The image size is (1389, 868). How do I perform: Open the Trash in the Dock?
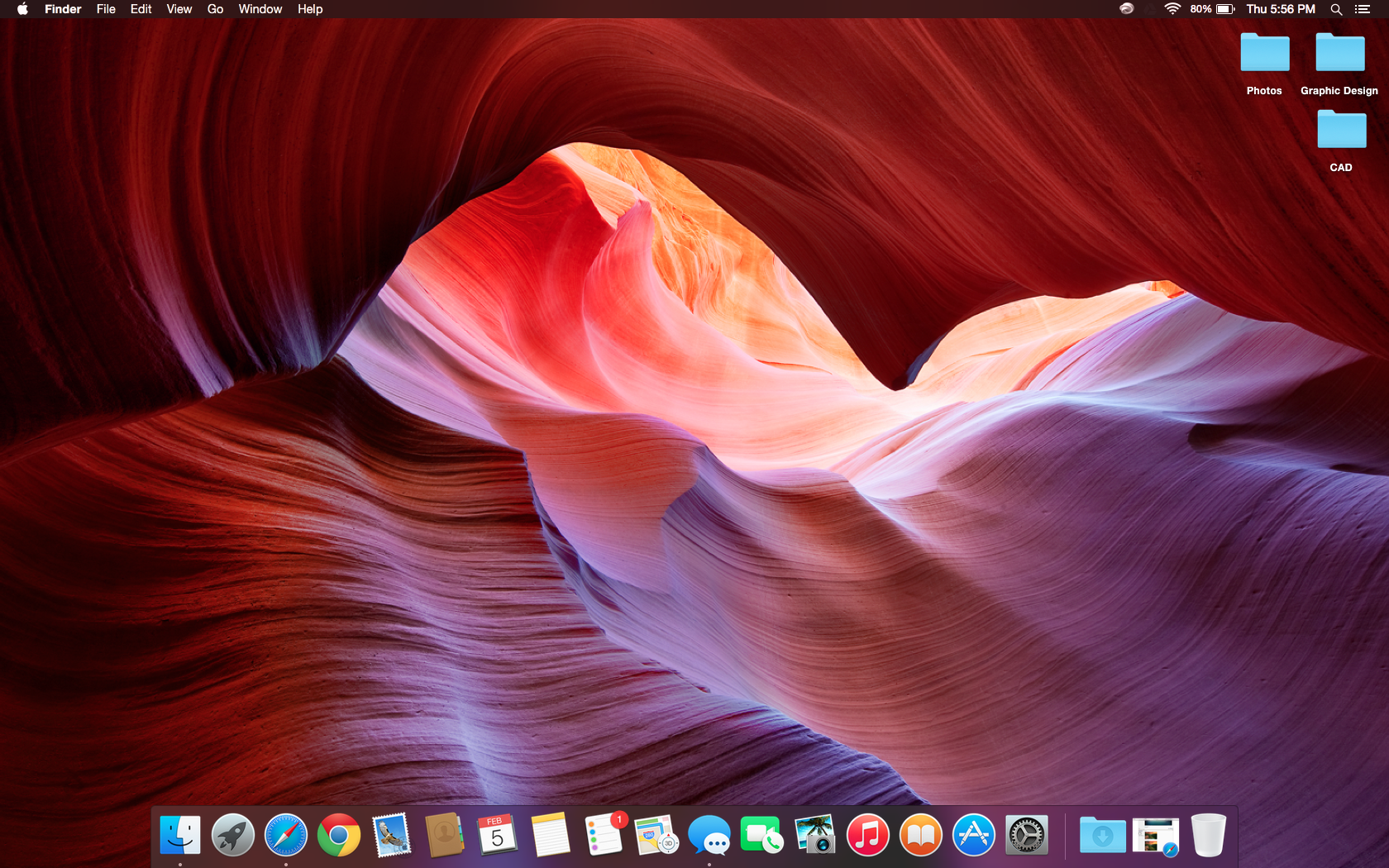1208,836
